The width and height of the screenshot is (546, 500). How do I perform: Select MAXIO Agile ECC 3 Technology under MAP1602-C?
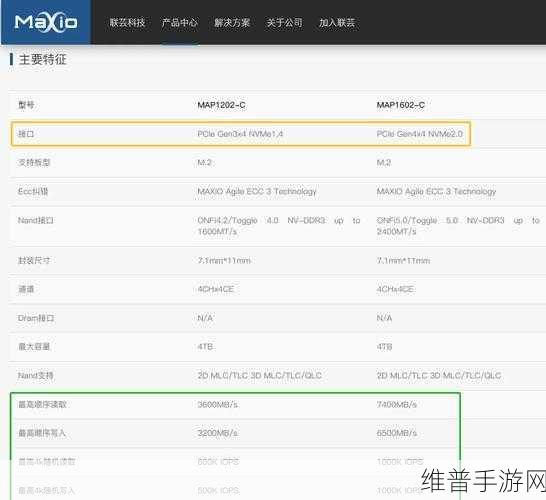436,192
